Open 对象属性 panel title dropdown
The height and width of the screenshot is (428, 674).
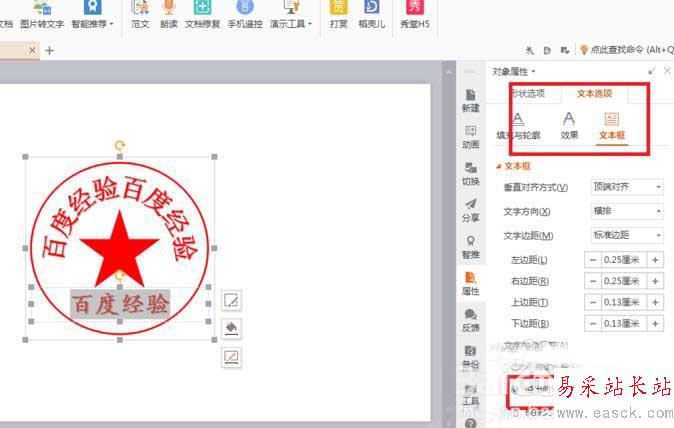click(514, 72)
